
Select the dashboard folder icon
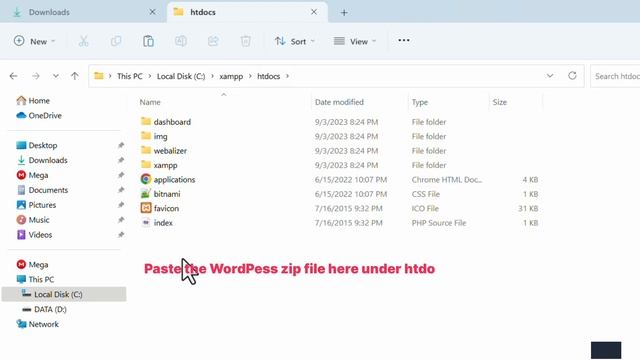[146, 121]
